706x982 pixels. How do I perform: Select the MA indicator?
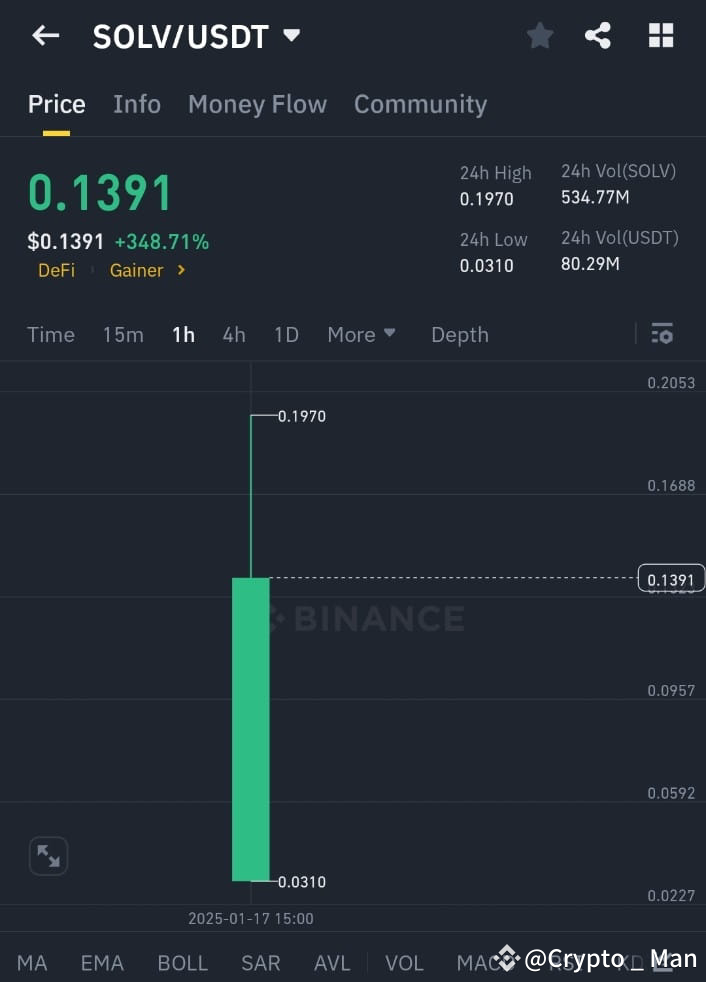[32, 962]
